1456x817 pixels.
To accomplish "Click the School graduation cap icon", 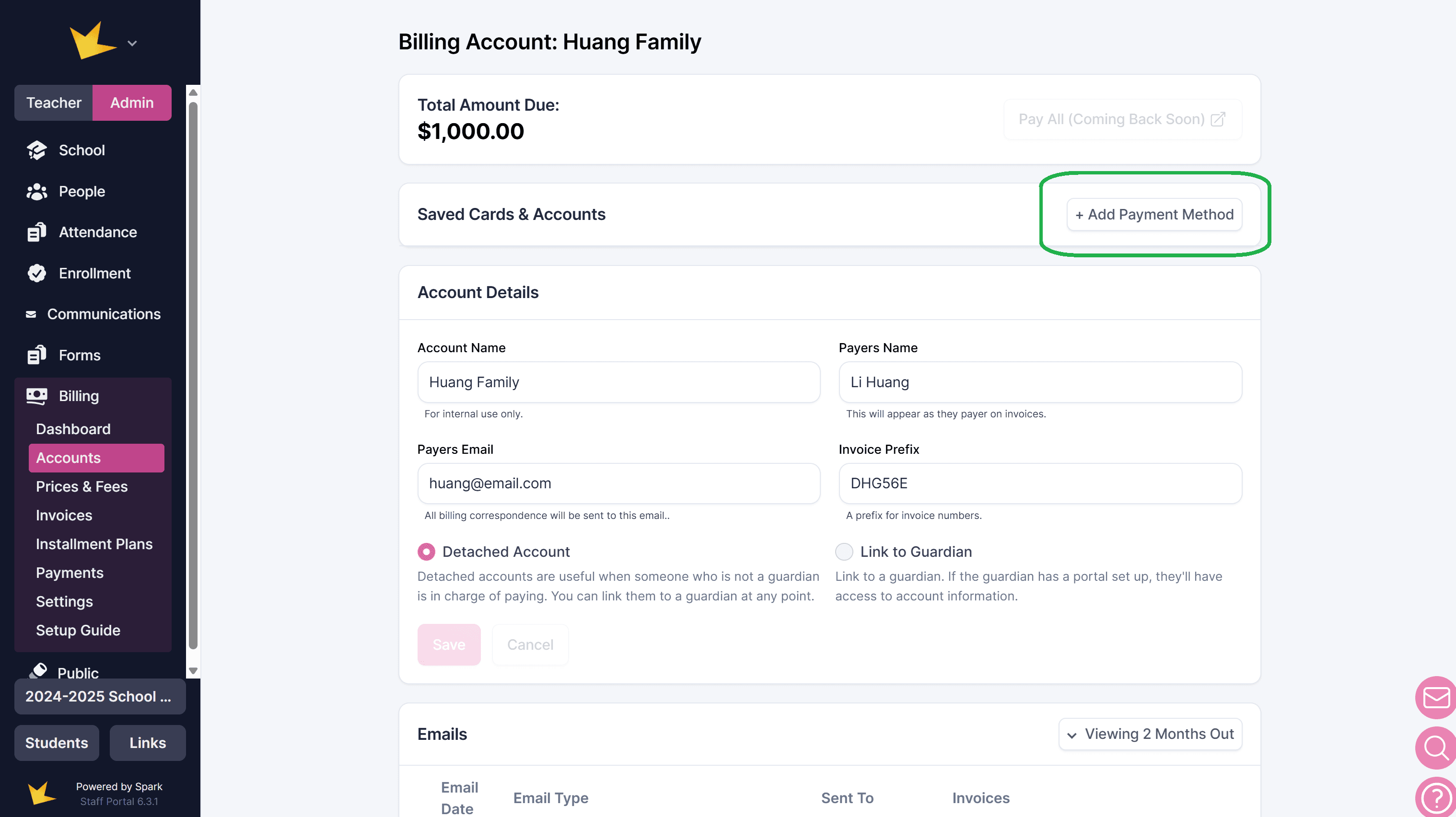I will pyautogui.click(x=37, y=150).
